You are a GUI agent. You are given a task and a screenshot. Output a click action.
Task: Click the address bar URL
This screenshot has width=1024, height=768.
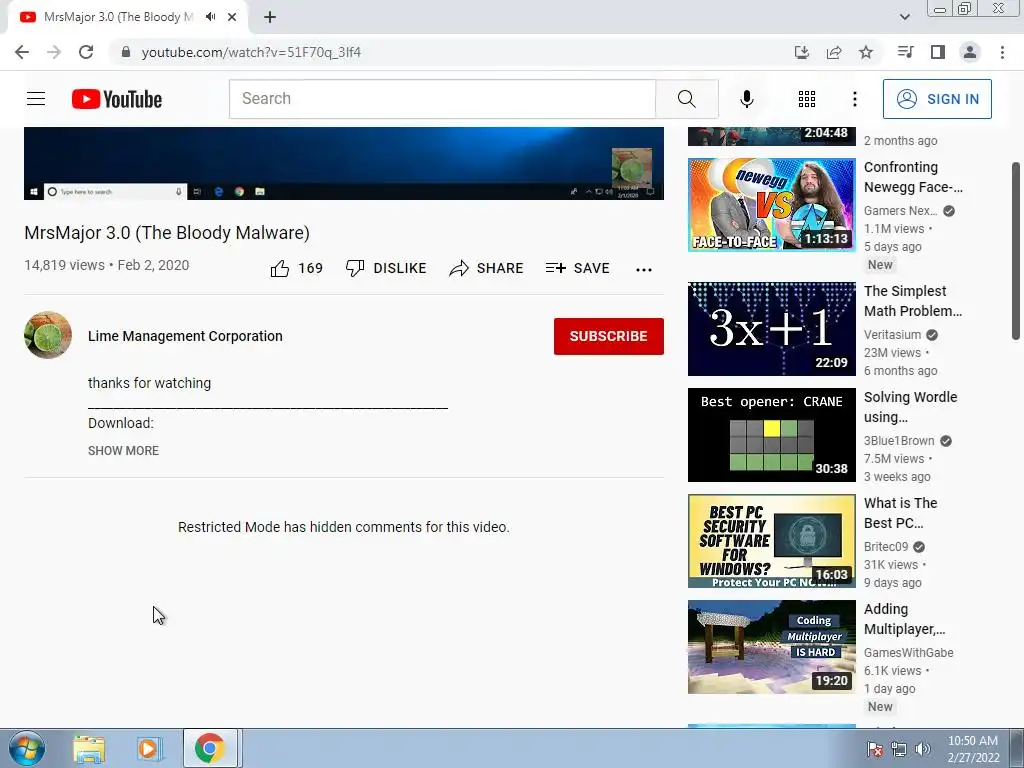pyautogui.click(x=251, y=52)
